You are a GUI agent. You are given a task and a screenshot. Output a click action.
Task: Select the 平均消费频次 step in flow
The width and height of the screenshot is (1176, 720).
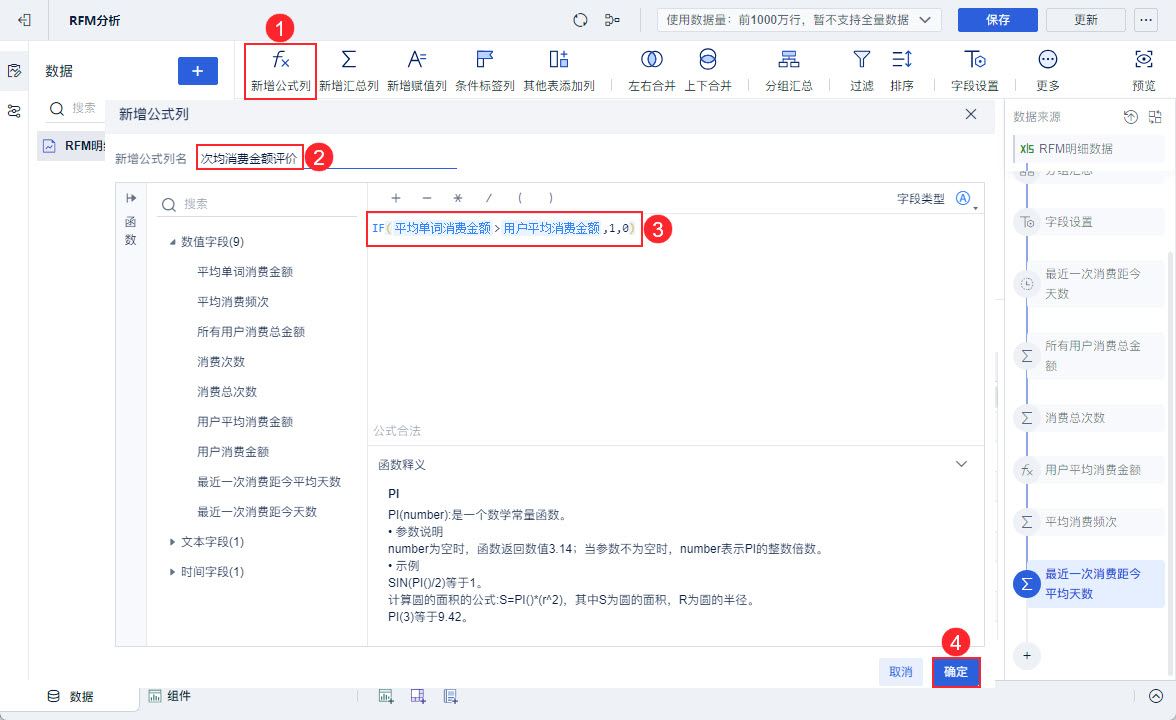(1090, 521)
